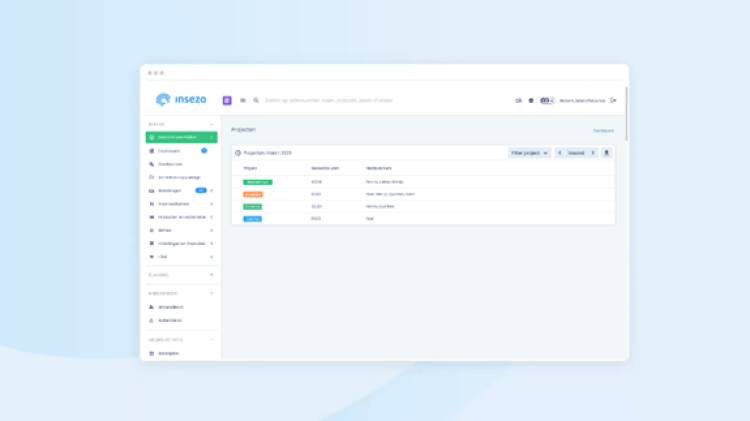Click the search magnifier icon
The height and width of the screenshot is (421, 750).
[256, 100]
